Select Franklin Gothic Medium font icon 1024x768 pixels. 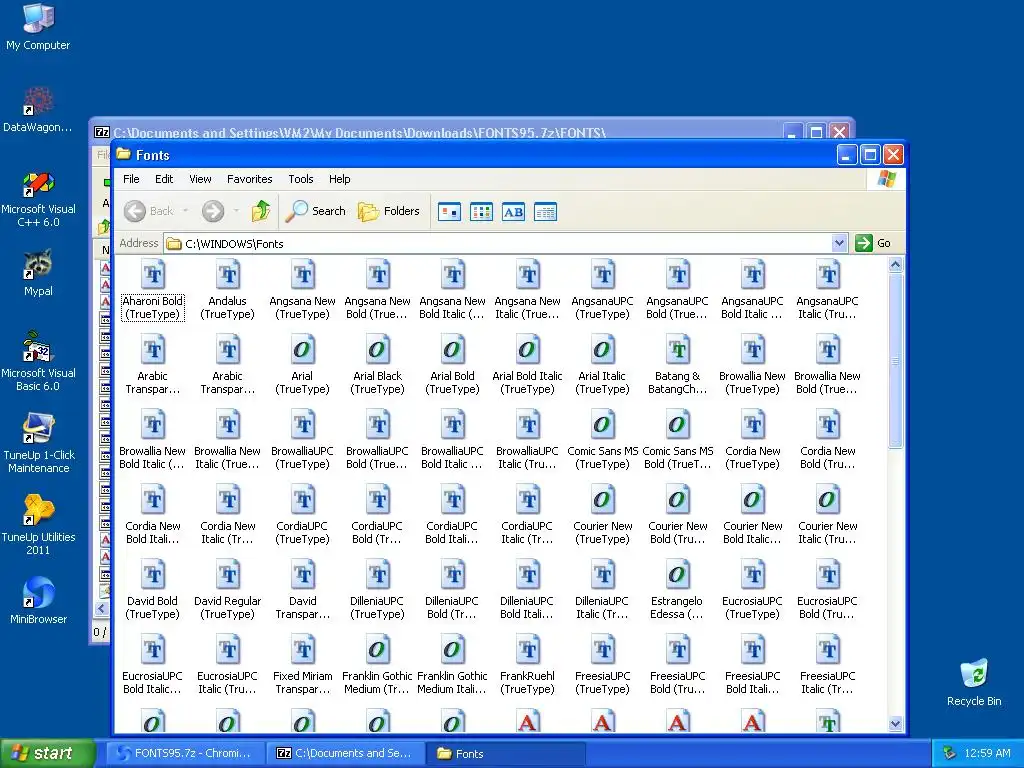click(377, 650)
